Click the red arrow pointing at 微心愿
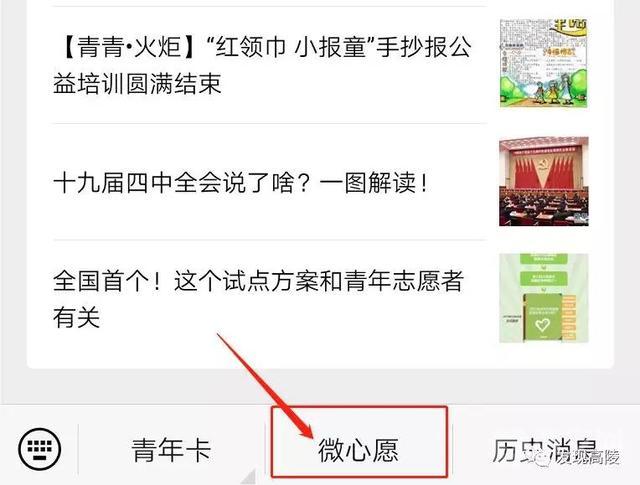The width and height of the screenshot is (640, 485). tap(264, 387)
